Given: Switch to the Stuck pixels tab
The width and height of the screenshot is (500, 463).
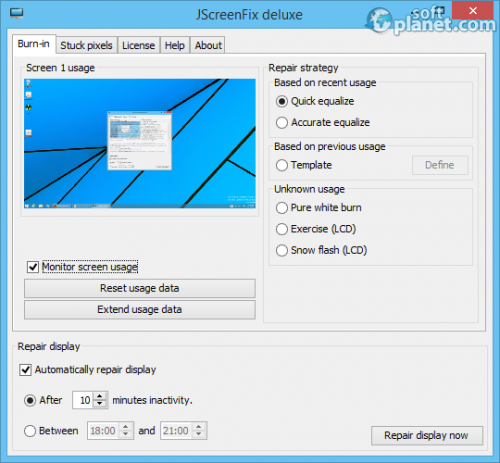Looking at the screenshot, I should [86, 45].
